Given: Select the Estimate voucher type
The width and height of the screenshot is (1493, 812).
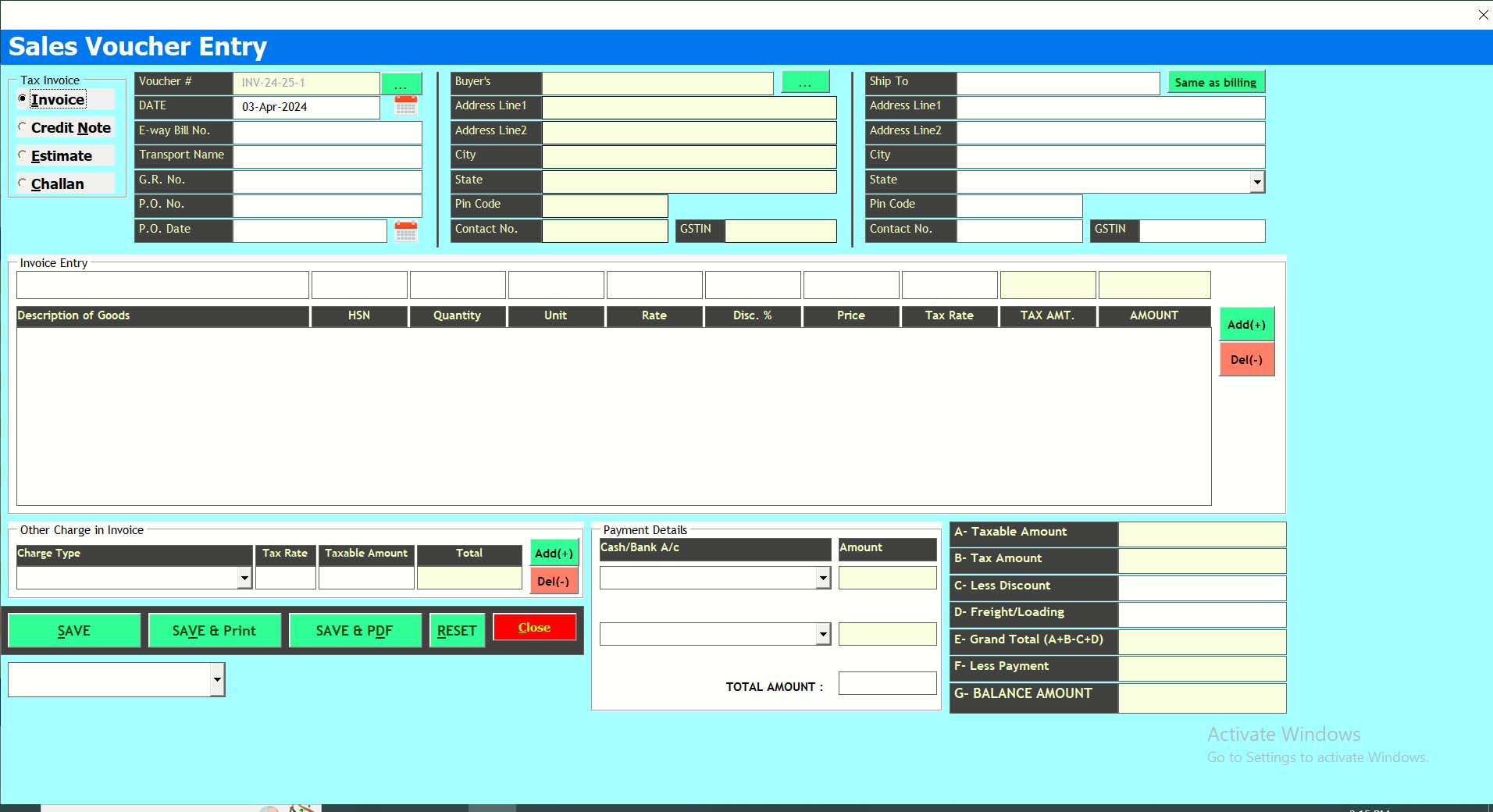Looking at the screenshot, I should tap(23, 155).
